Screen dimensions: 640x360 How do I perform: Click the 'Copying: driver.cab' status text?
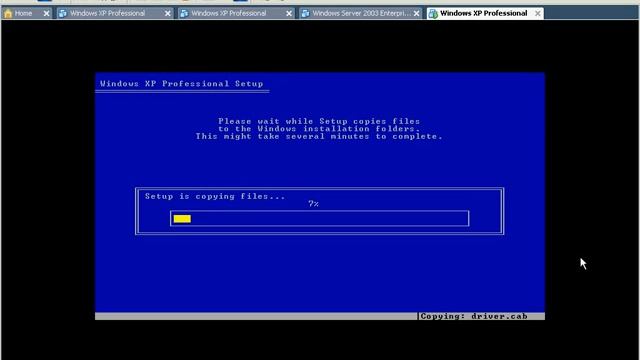coord(474,316)
